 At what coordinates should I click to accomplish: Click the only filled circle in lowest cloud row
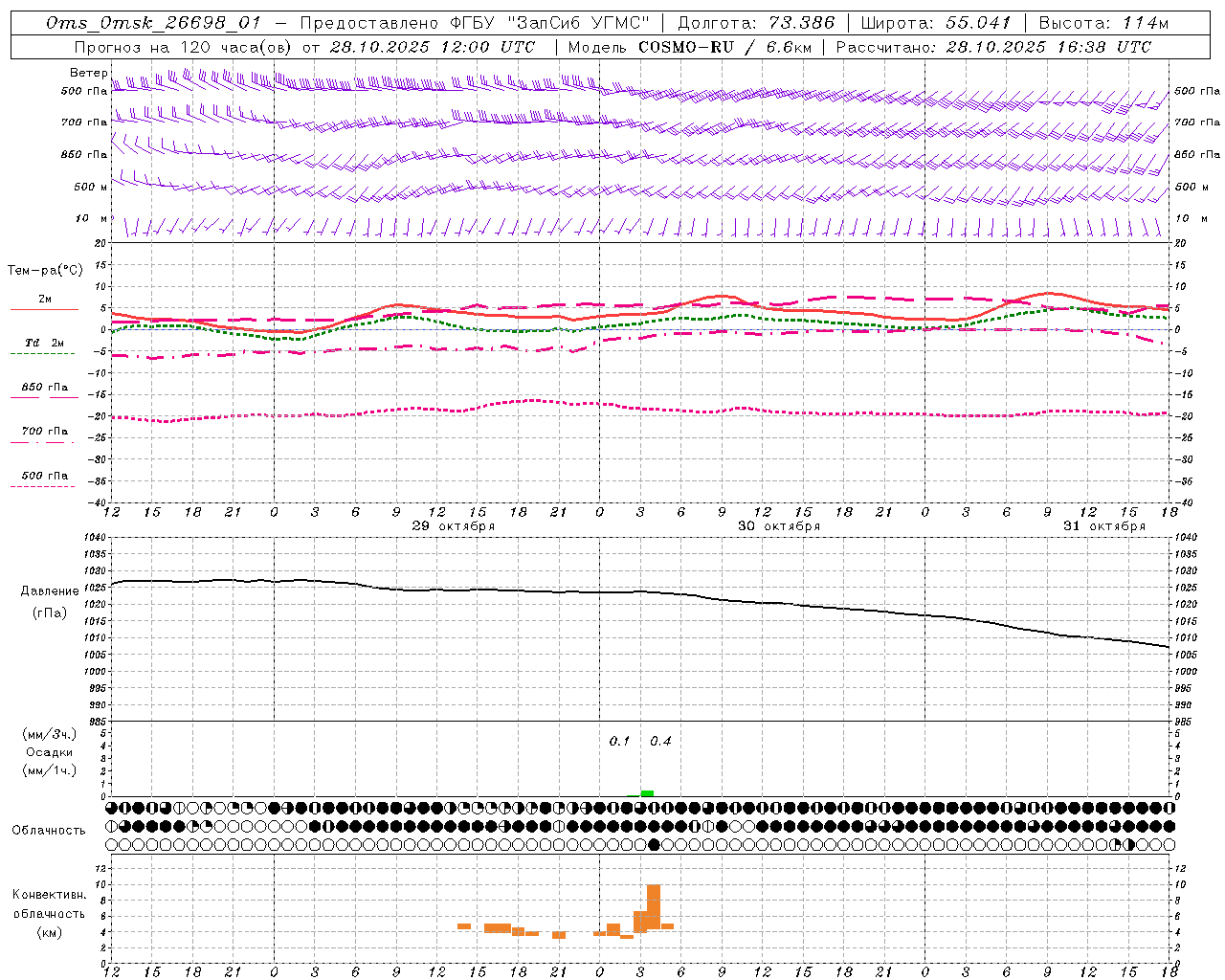click(654, 845)
